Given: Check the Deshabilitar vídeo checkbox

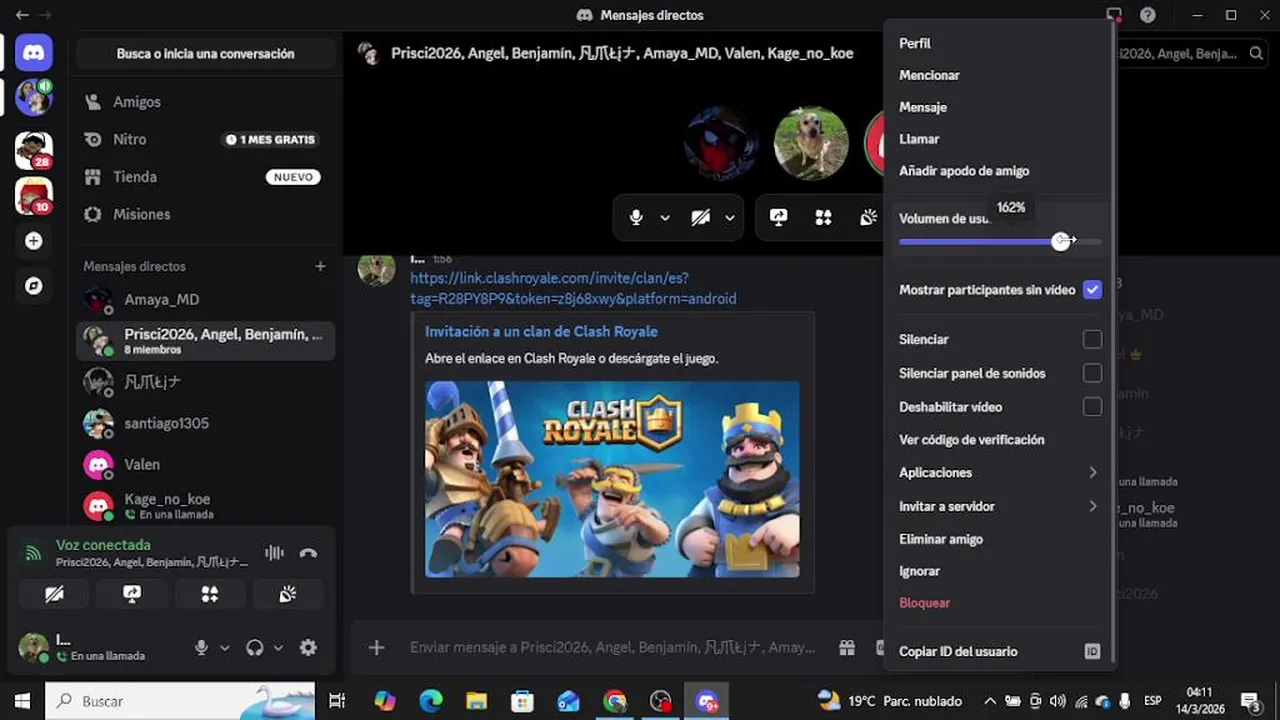Looking at the screenshot, I should (x=1092, y=407).
